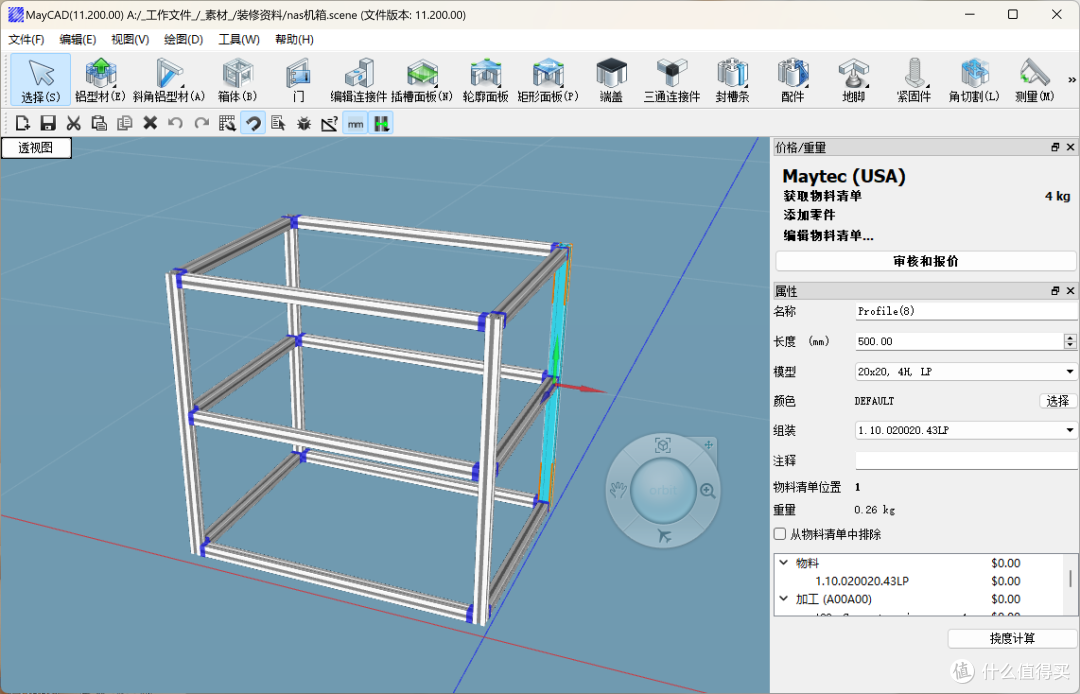Click the triangle question-mark icon

tap(329, 123)
